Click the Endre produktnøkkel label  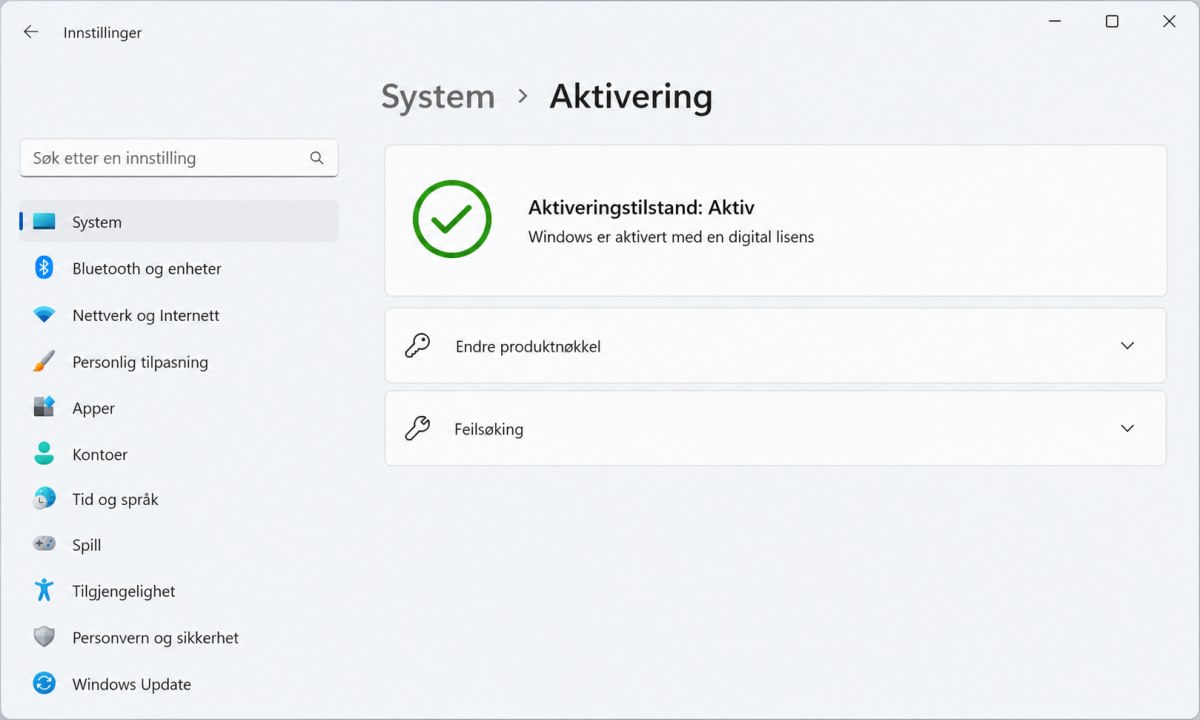pos(528,347)
